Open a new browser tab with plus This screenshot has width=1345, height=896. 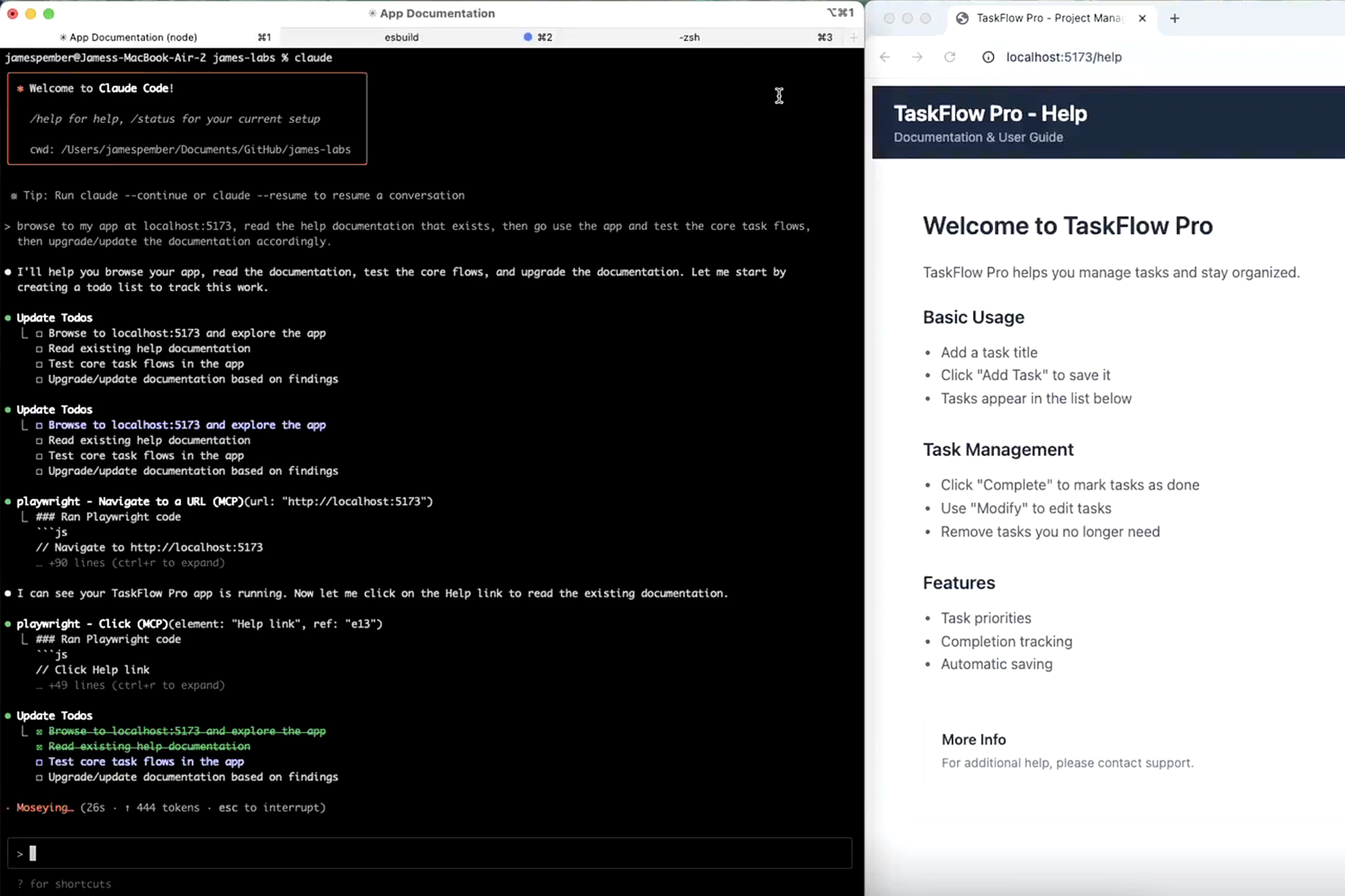point(1174,18)
